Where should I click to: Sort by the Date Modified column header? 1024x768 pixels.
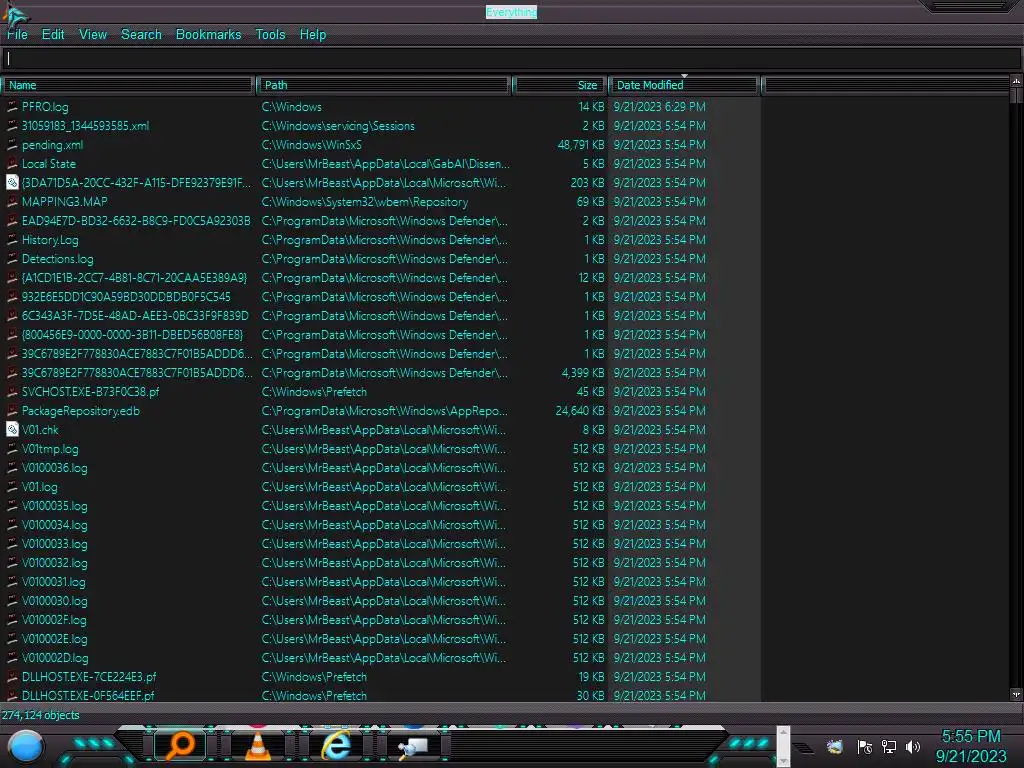click(x=684, y=85)
